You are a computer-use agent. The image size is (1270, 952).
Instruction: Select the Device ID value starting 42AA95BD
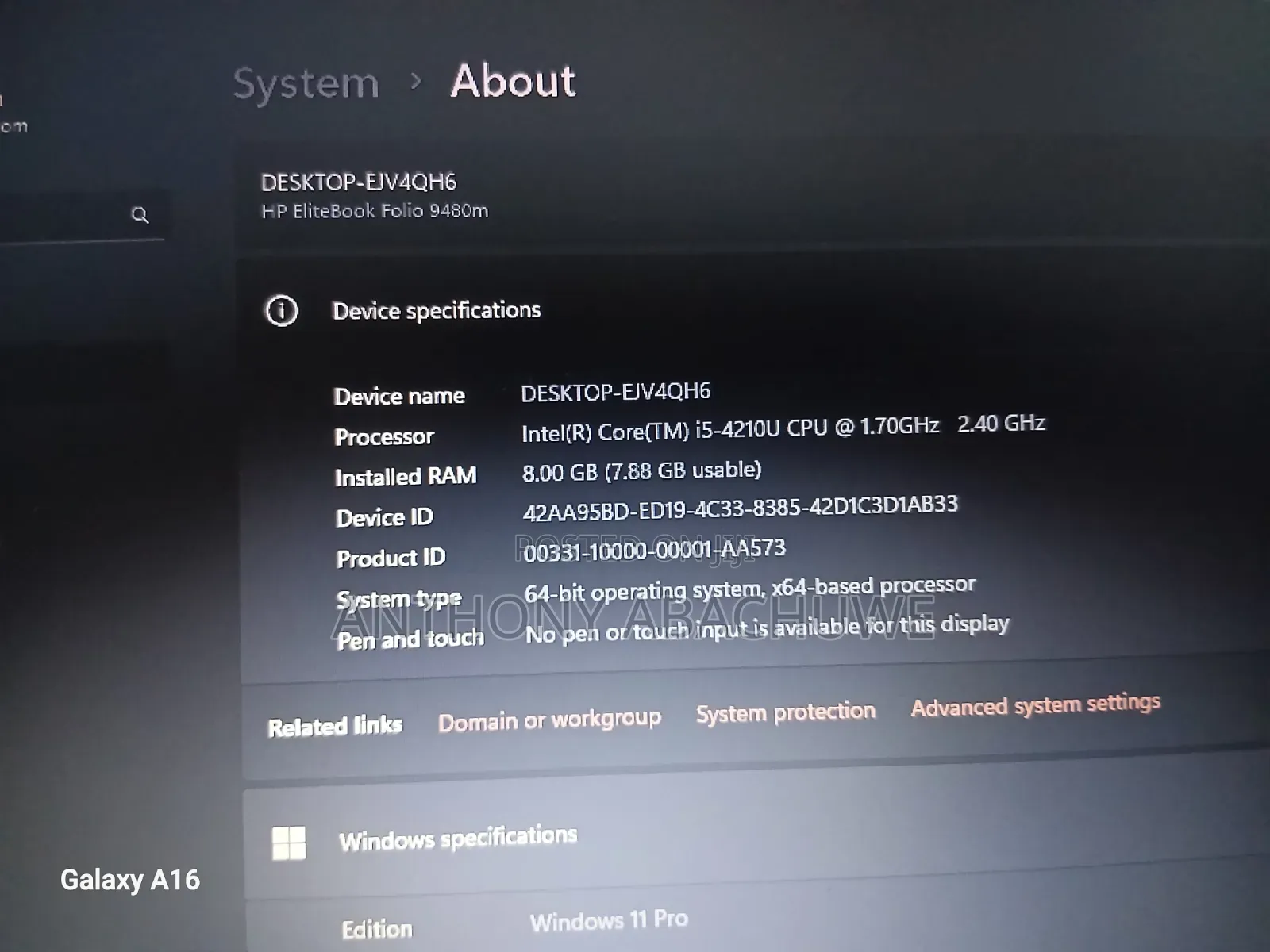click(x=740, y=509)
